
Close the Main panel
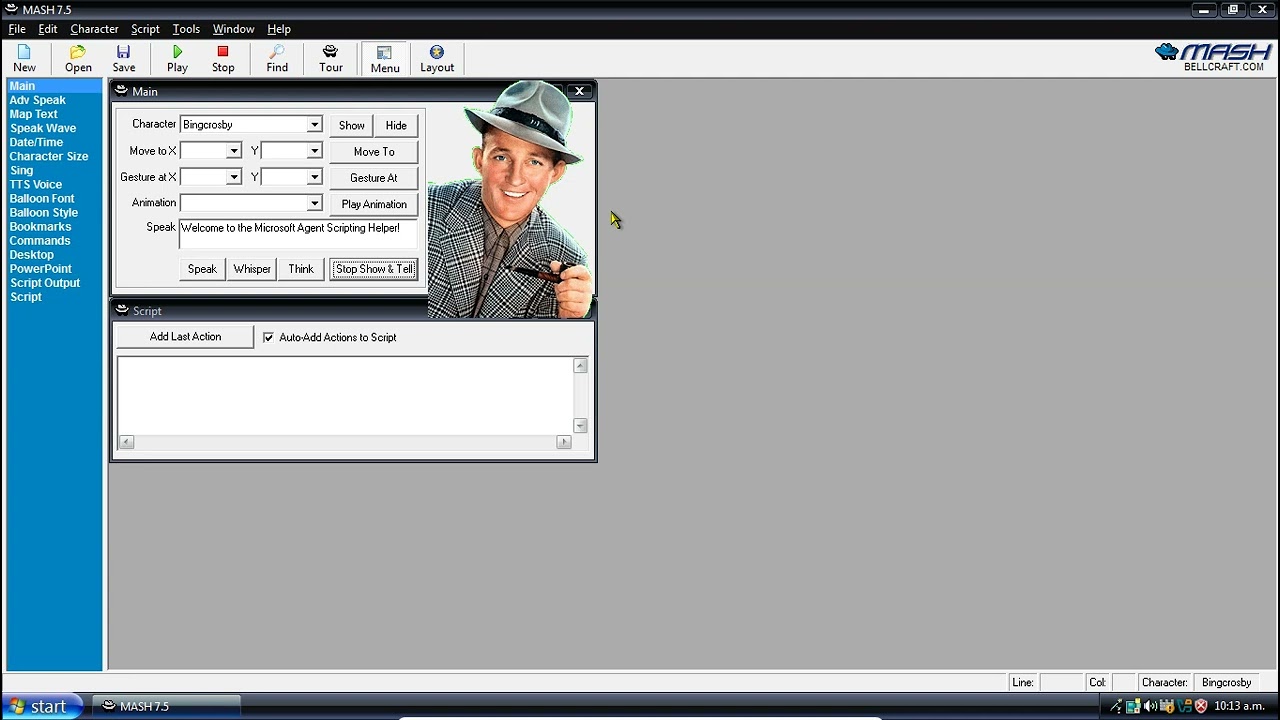point(579,91)
